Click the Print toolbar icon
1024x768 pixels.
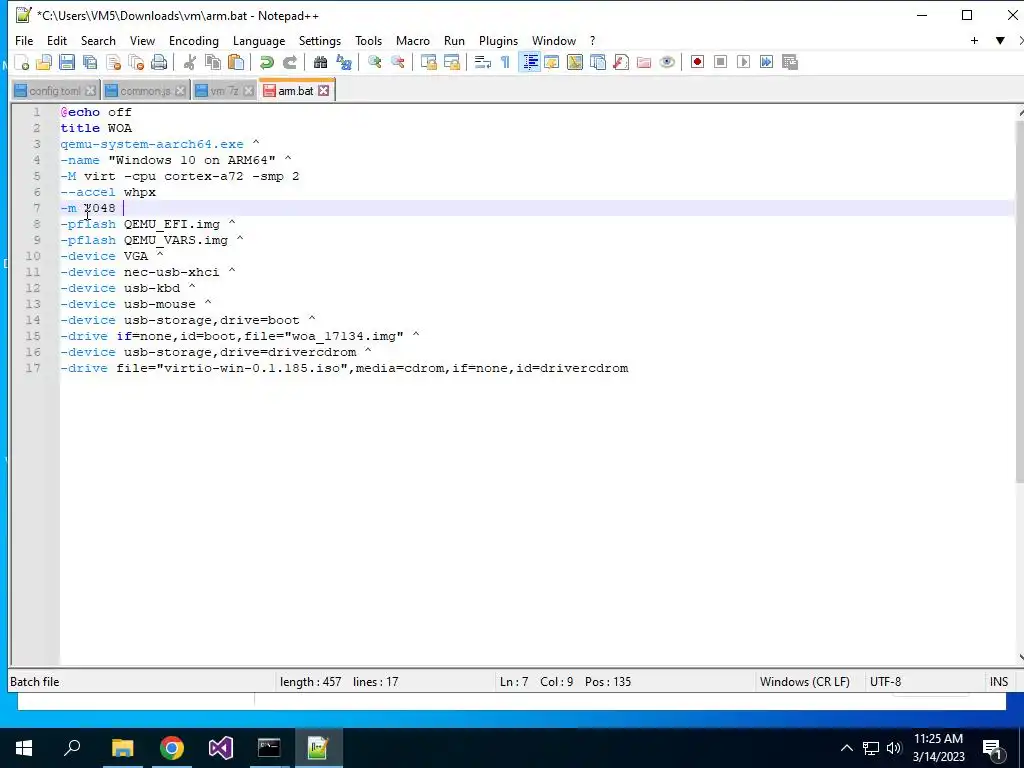pos(159,62)
